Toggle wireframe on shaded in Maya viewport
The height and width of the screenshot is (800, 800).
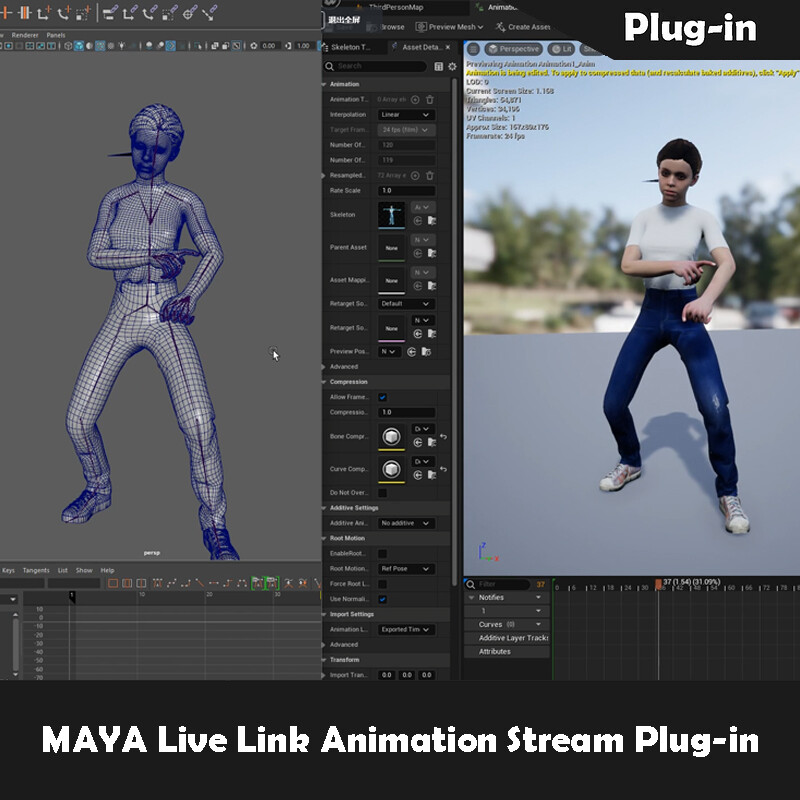(100, 45)
